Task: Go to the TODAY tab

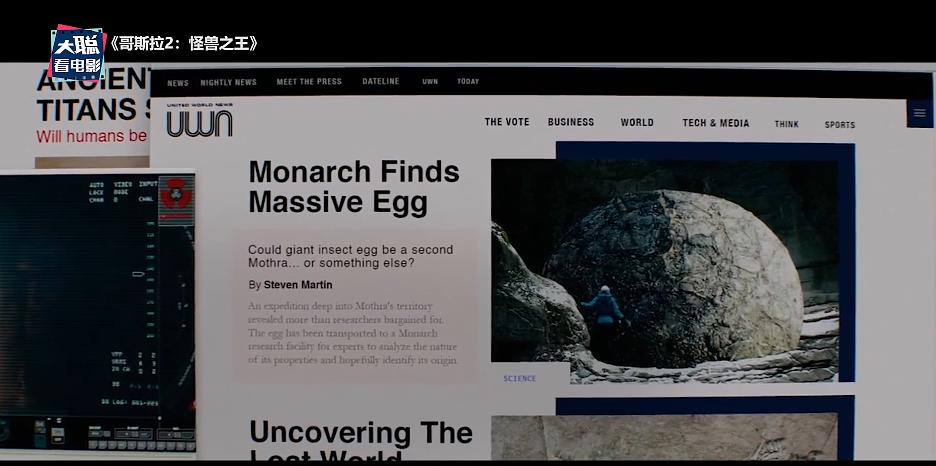Action: pos(468,81)
